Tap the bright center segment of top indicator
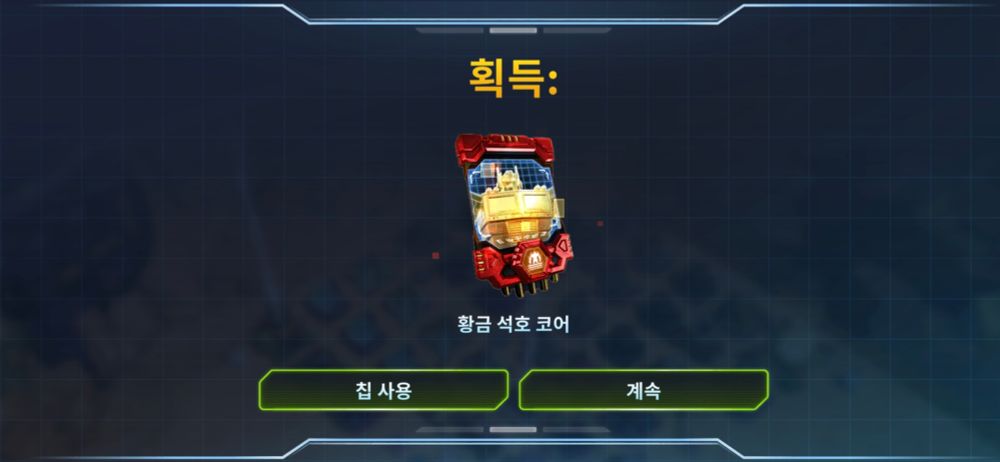 tap(513, 30)
